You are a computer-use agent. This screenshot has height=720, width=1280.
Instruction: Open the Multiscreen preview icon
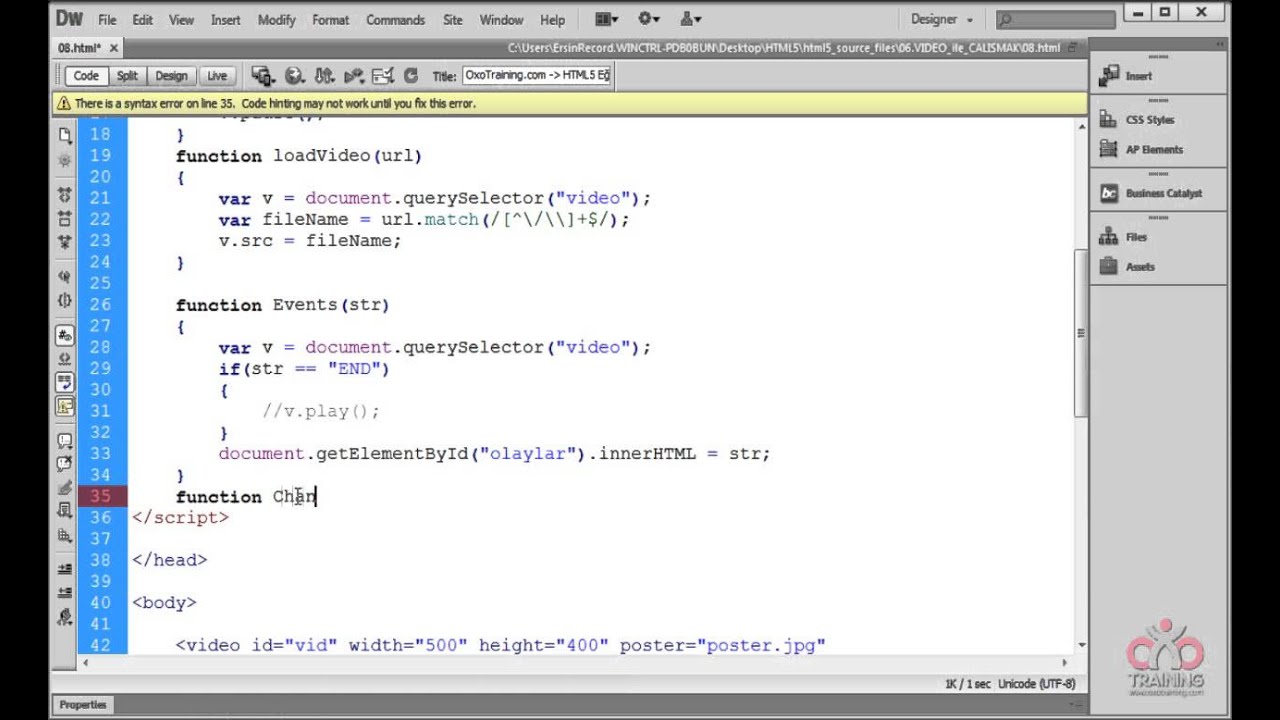(x=263, y=76)
